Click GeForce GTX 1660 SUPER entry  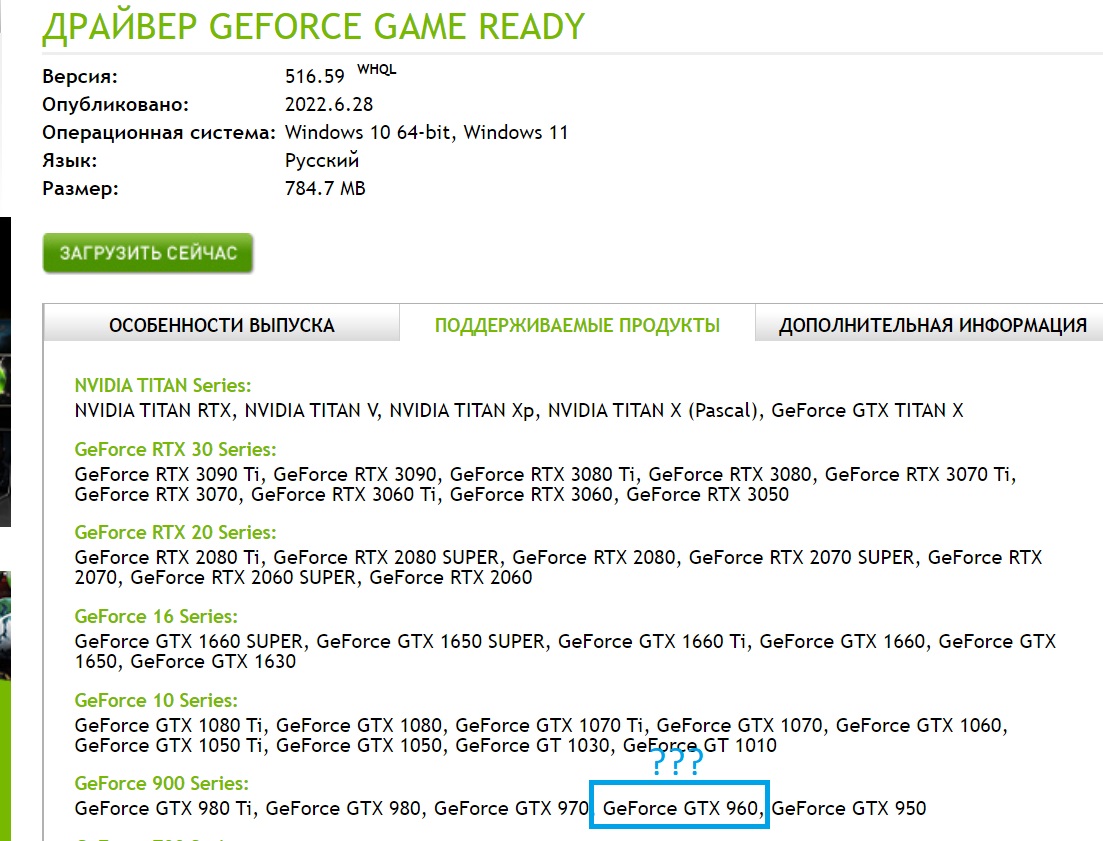(189, 642)
